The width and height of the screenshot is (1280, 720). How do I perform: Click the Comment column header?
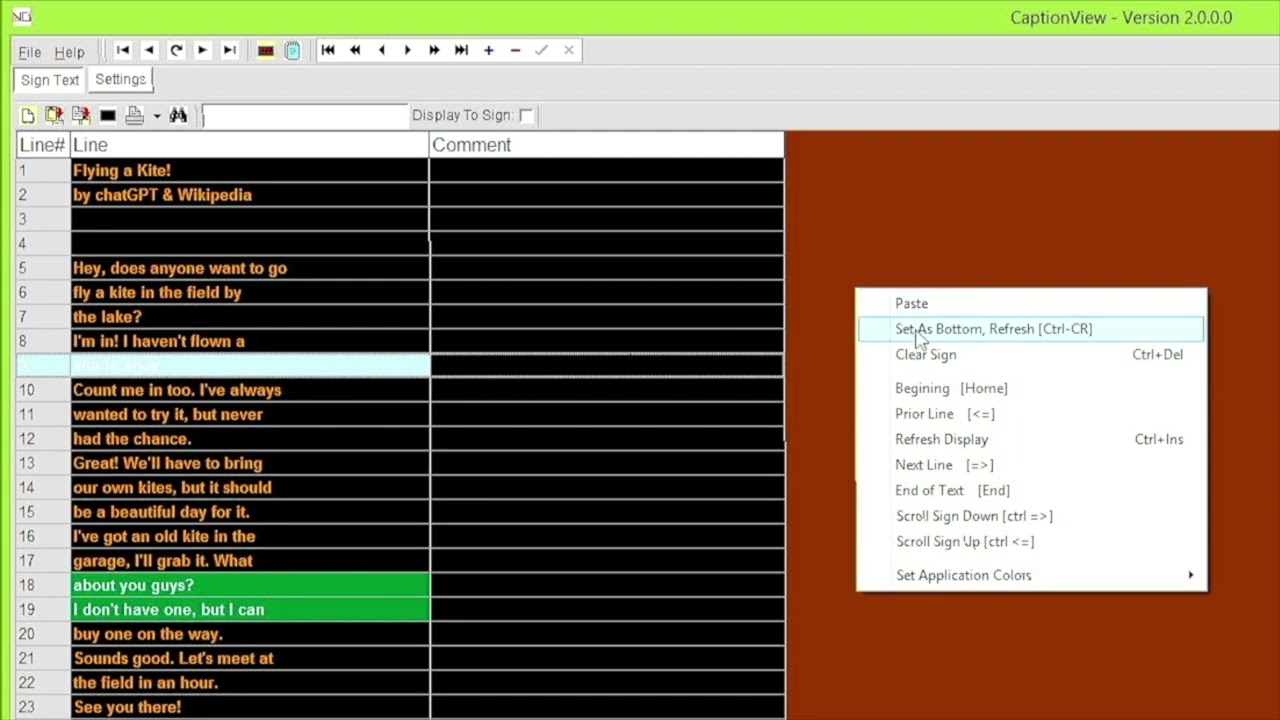[x=606, y=145]
